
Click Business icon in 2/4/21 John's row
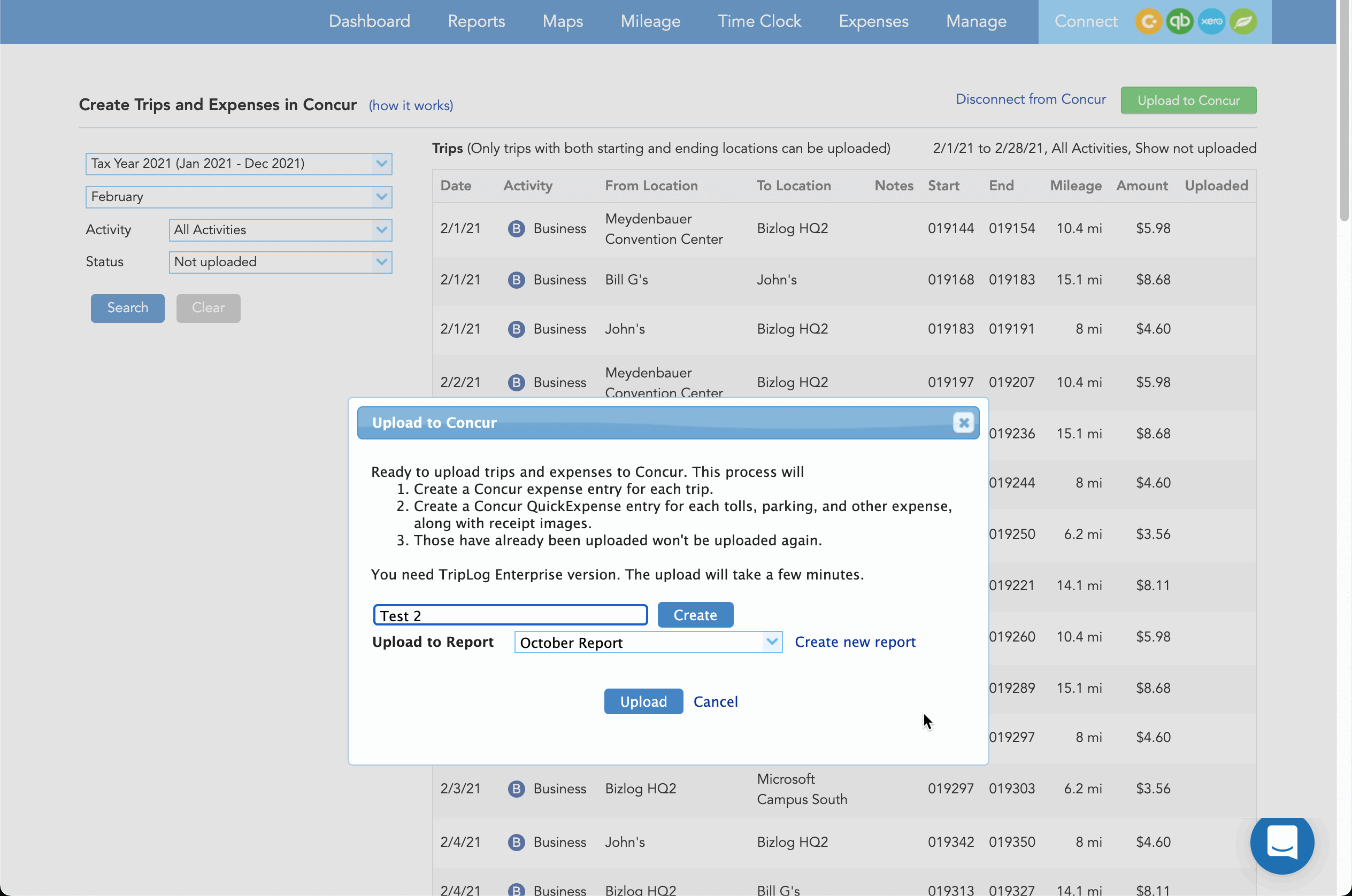point(516,843)
